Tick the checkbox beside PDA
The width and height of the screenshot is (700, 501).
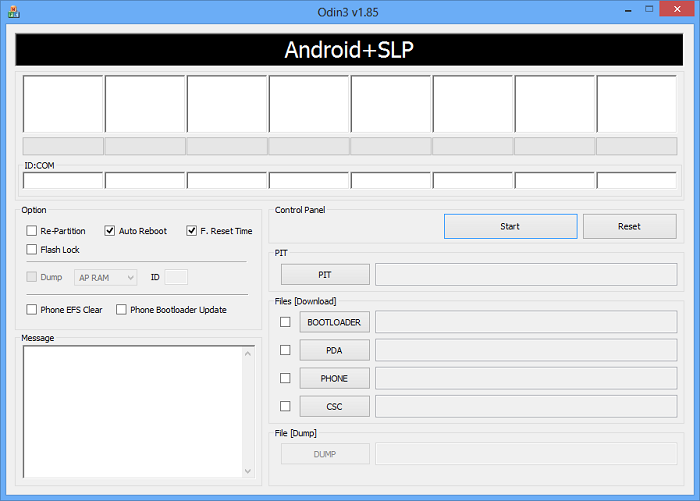point(285,350)
